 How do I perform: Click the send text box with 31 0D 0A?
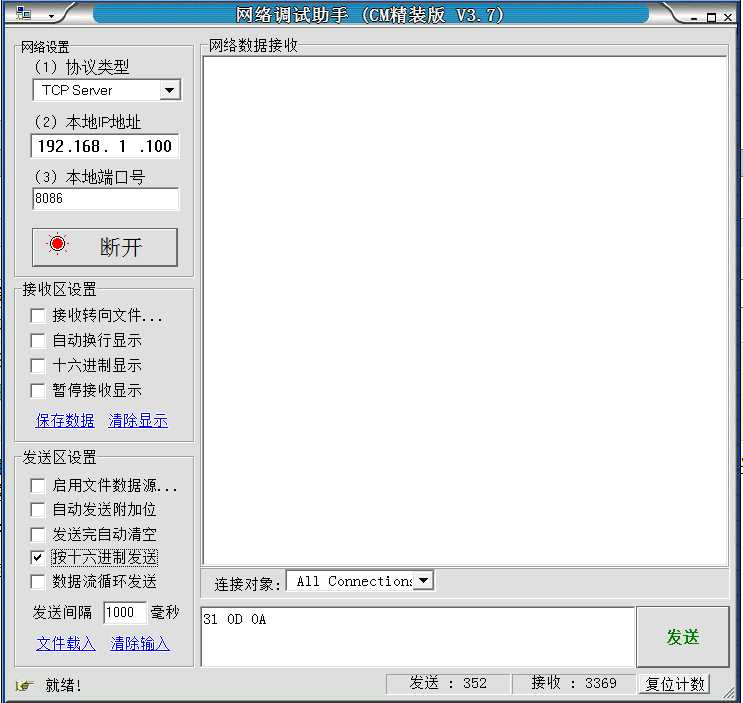(417, 636)
